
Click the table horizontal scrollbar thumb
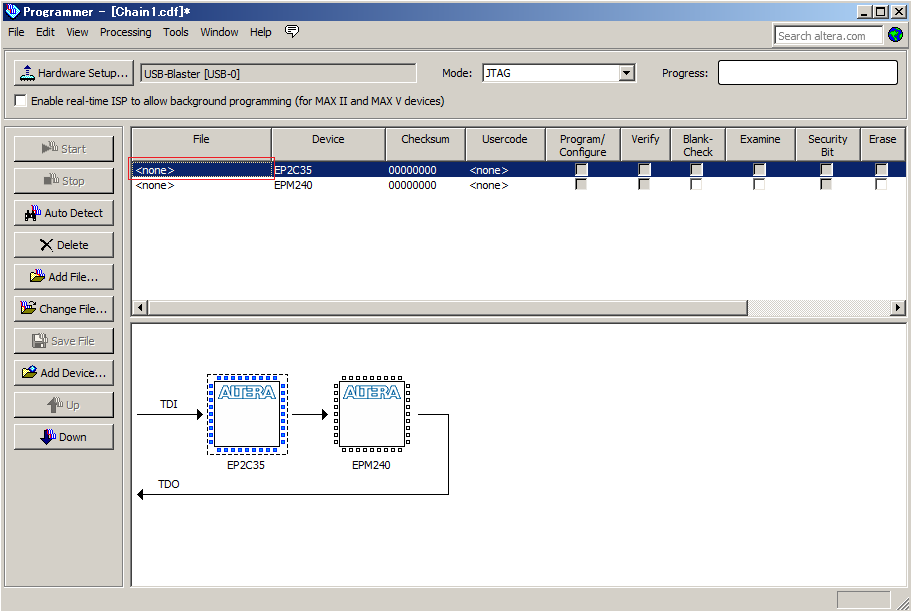pos(447,307)
